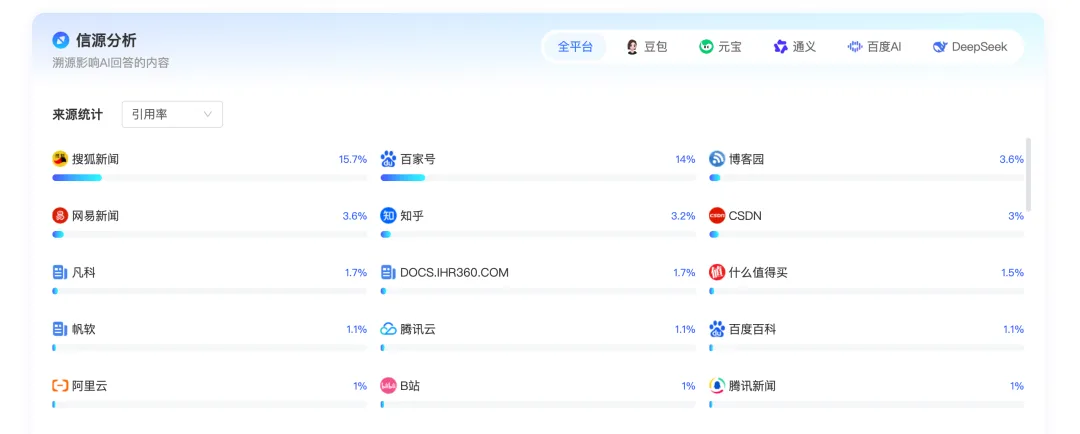The image size is (1080, 434).
Task: Click the 1.5% value for 什么值得买
Action: pos(1012,272)
